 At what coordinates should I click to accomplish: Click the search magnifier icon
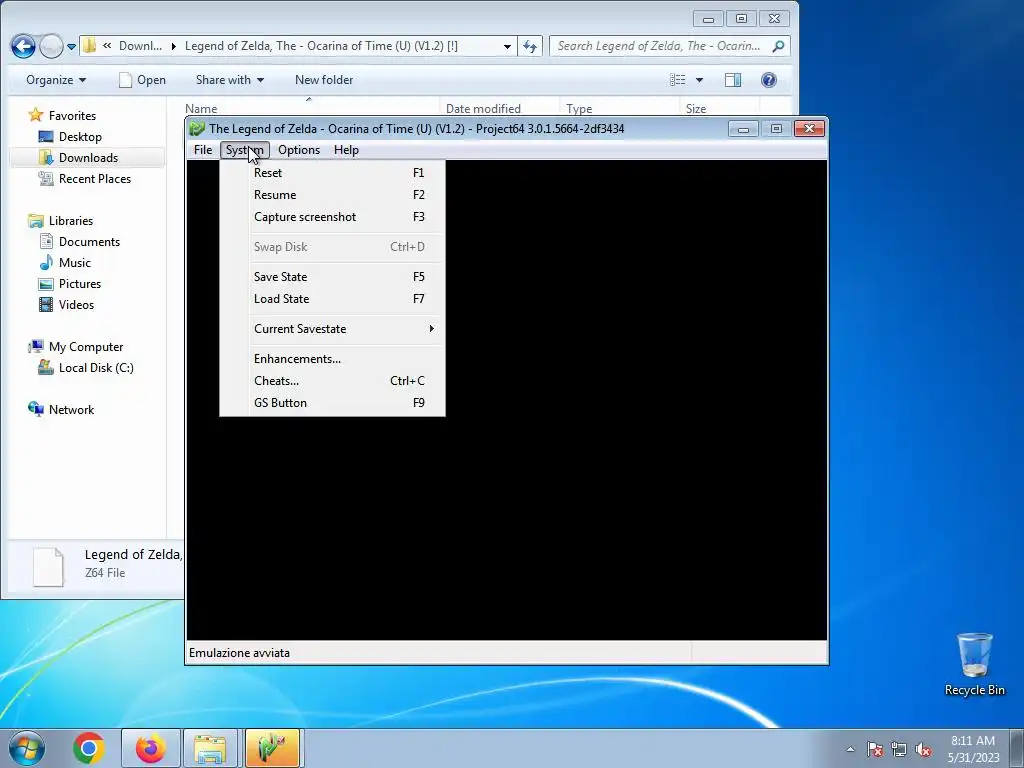coord(778,46)
